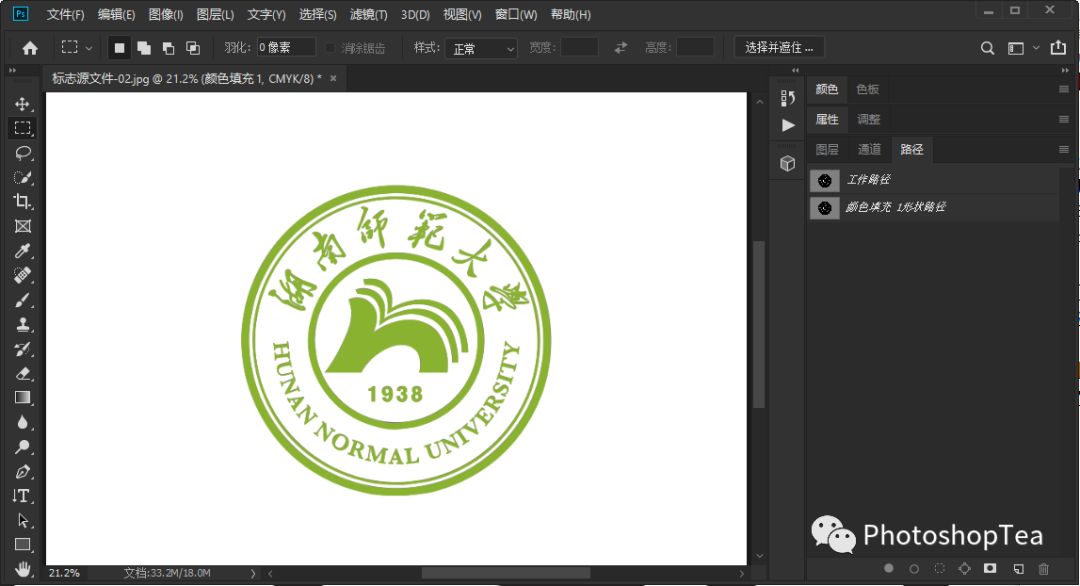Open the 窗口(W) menu

(x=516, y=14)
